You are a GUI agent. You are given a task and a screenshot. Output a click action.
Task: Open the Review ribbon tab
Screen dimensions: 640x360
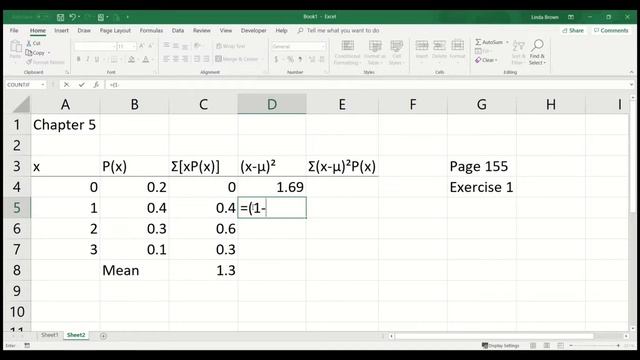pos(202,31)
